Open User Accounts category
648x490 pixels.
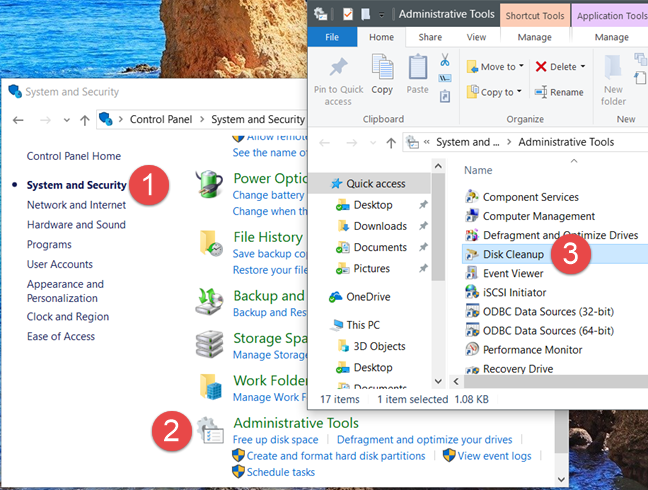pos(60,264)
